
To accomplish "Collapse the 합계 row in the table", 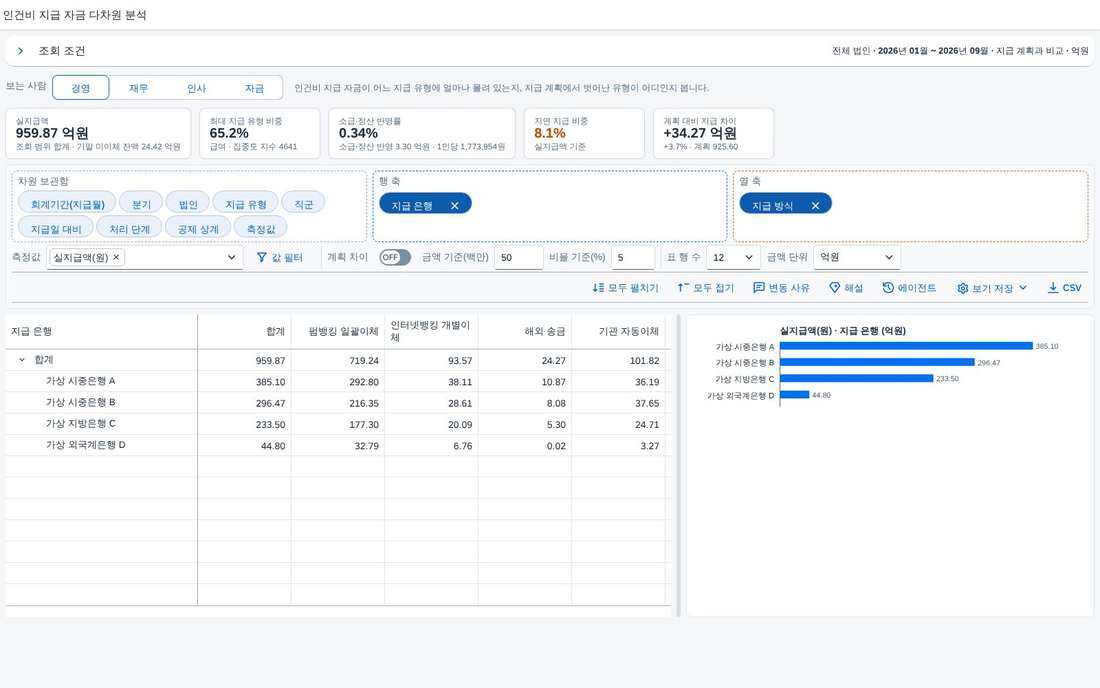I will click(x=22, y=360).
